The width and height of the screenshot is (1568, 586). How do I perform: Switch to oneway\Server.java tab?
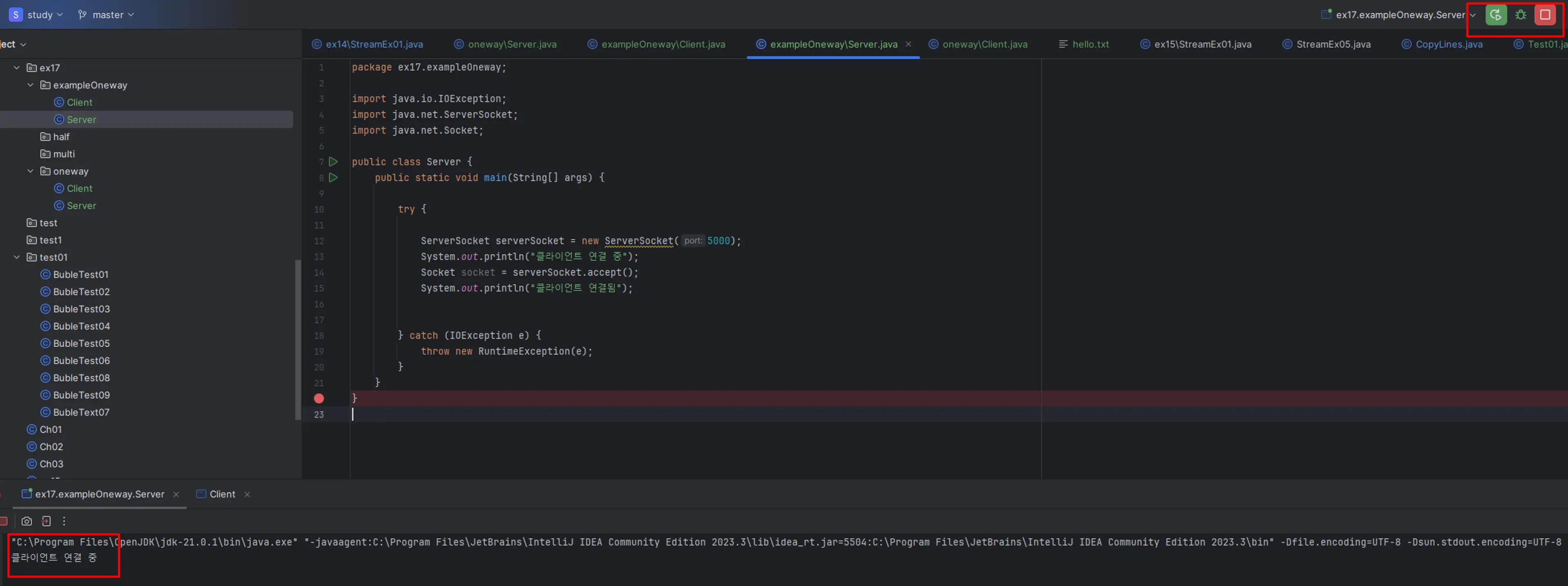click(505, 44)
